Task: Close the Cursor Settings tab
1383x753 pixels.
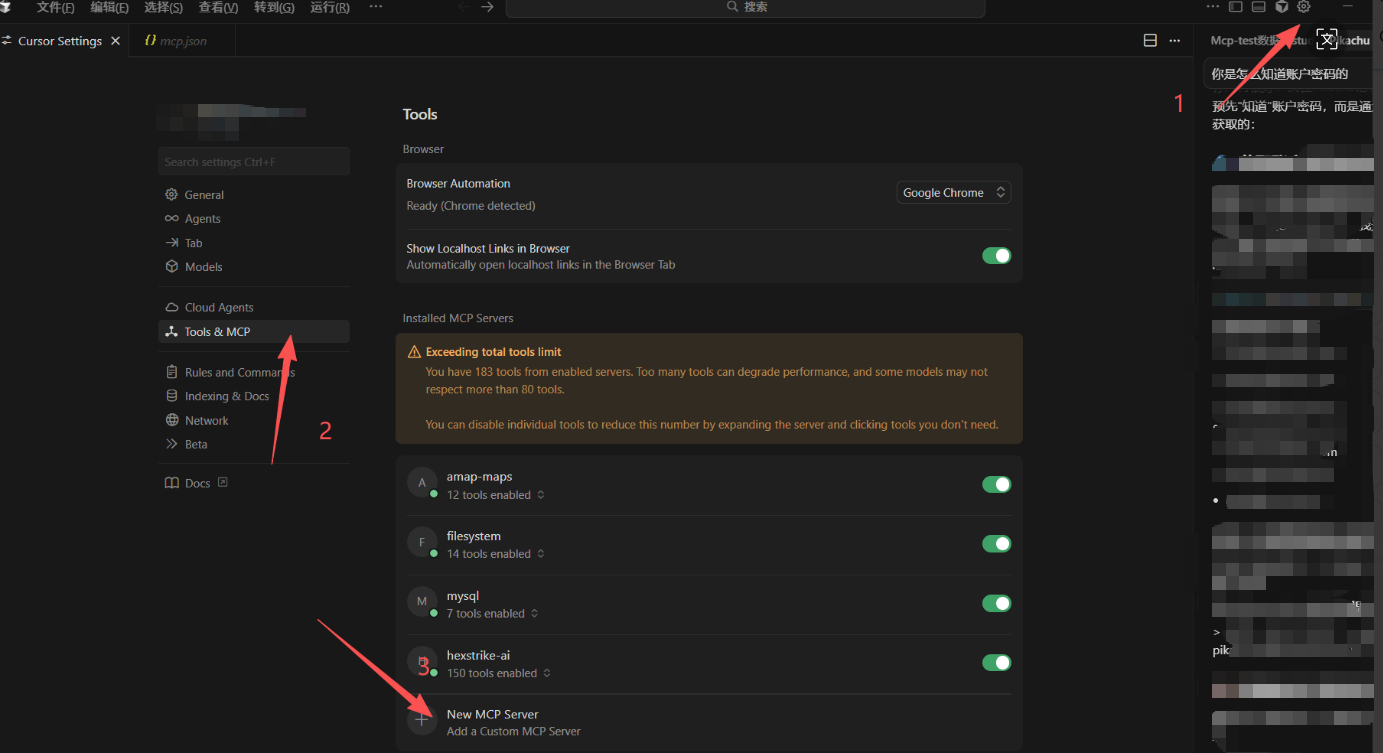Action: click(x=115, y=41)
